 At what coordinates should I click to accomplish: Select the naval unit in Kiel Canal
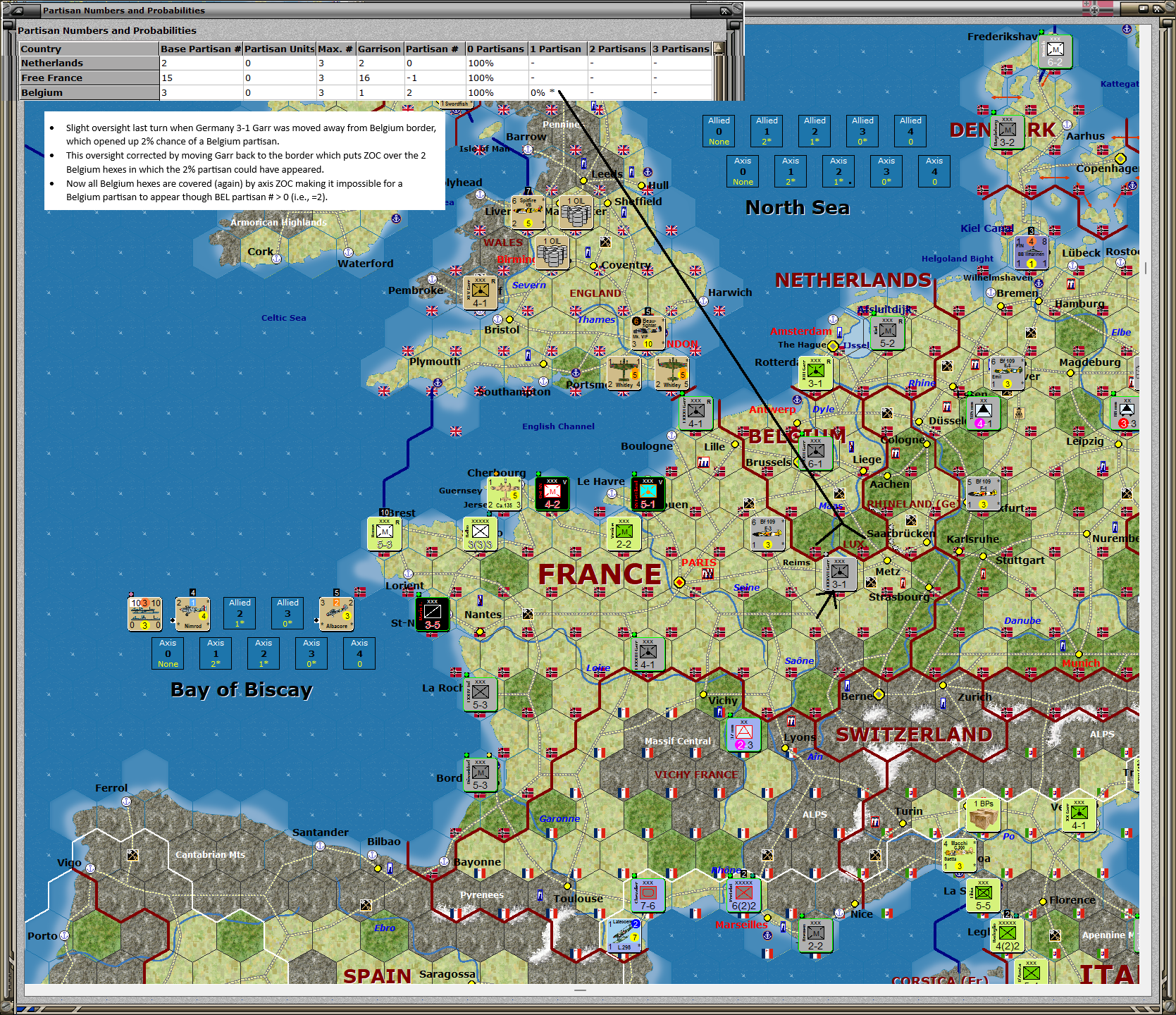[1031, 252]
